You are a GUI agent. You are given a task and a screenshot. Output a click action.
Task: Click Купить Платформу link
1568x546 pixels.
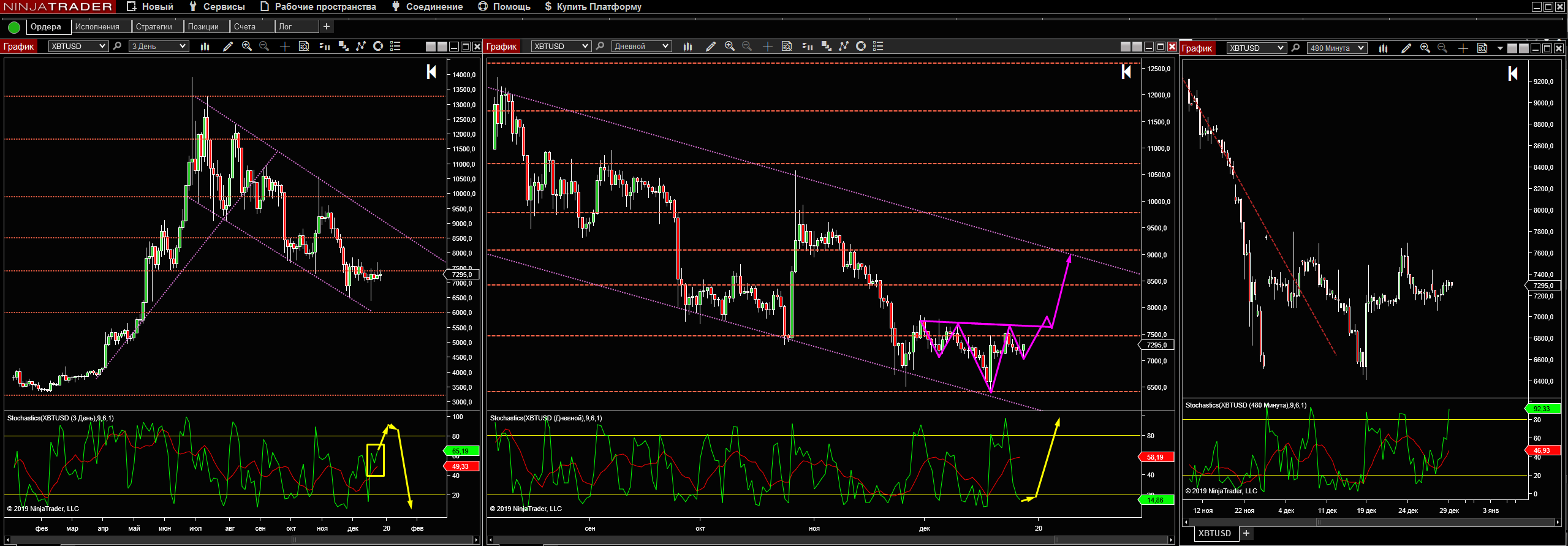[x=593, y=7]
